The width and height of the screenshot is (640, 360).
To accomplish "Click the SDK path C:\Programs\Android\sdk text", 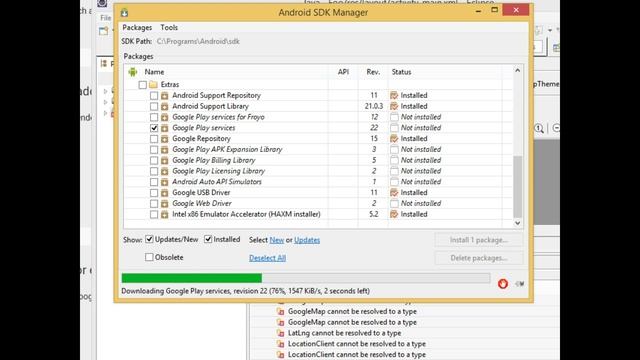I will pyautogui.click(x=198, y=41).
